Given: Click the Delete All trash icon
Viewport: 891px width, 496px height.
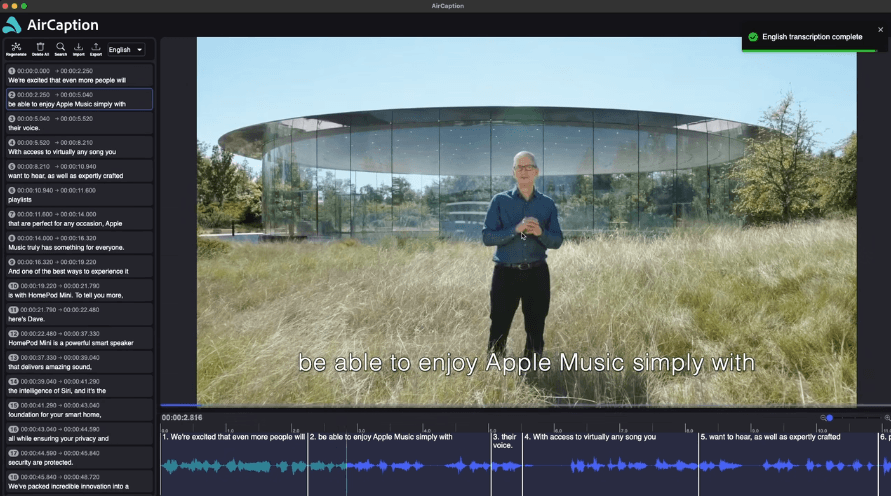Looking at the screenshot, I should tap(40, 49).
